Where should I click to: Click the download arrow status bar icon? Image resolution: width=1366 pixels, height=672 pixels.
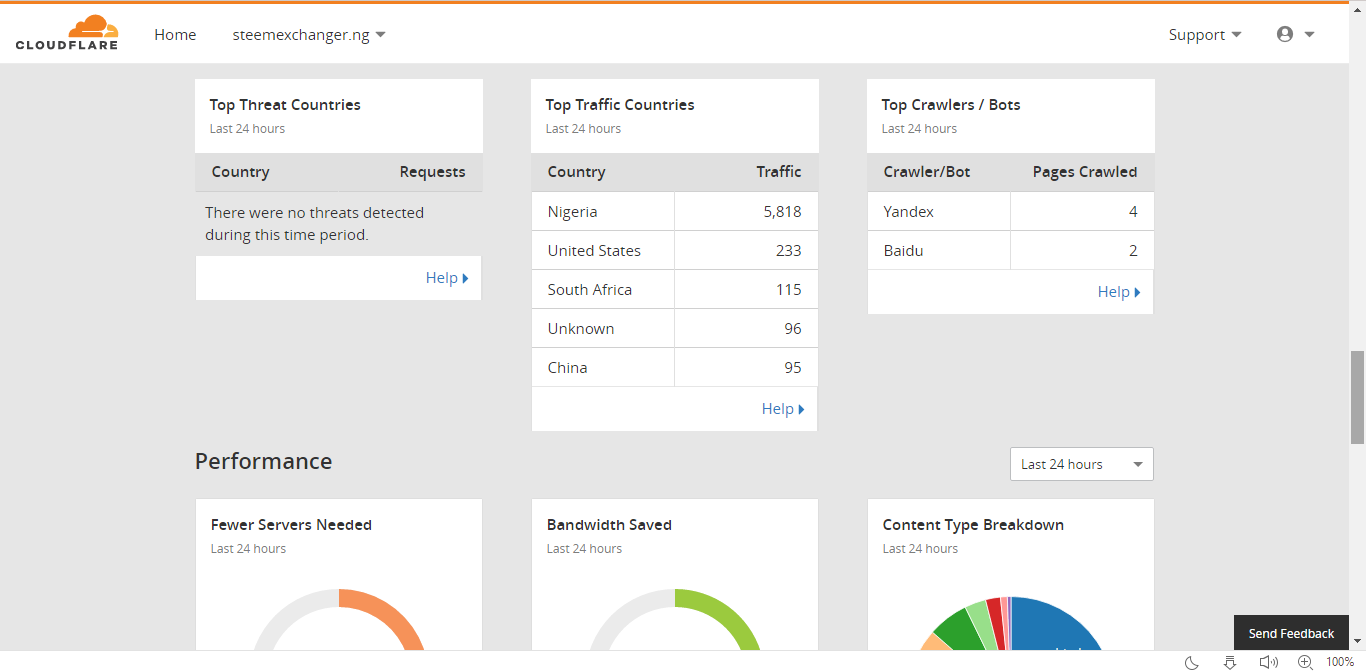pos(1230,662)
